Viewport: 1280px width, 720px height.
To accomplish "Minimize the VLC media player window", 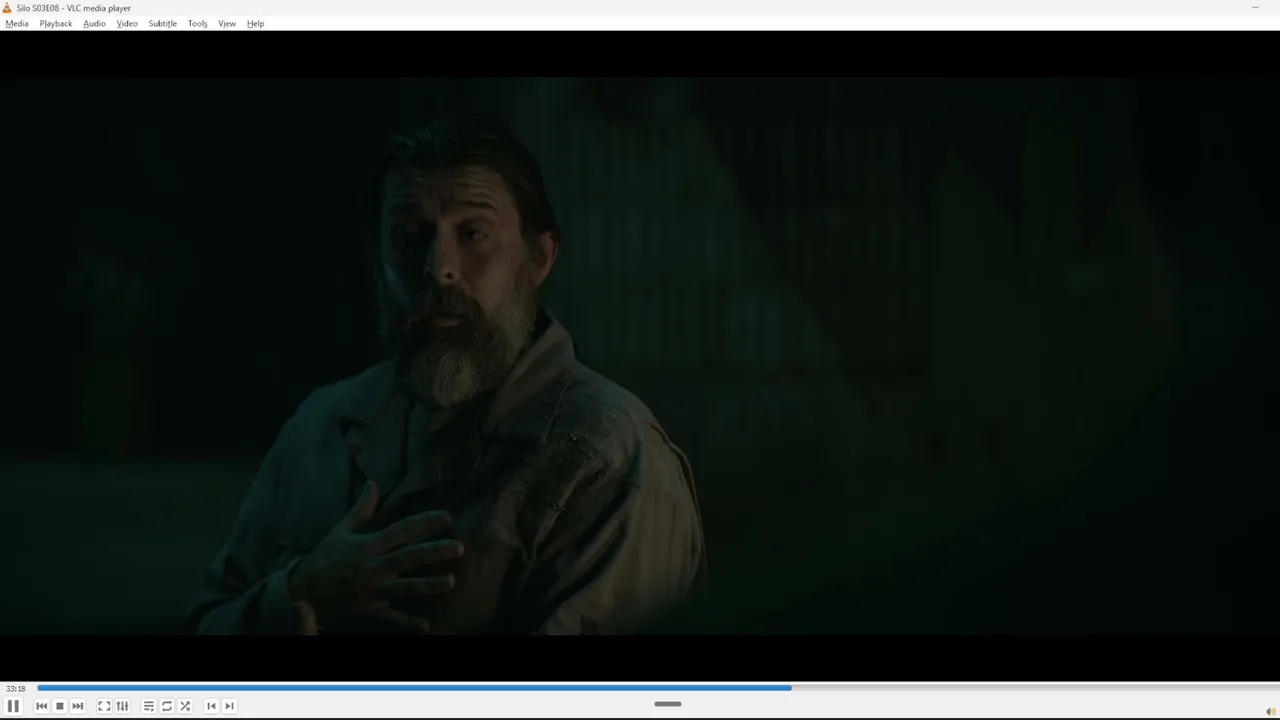I will coord(1255,8).
